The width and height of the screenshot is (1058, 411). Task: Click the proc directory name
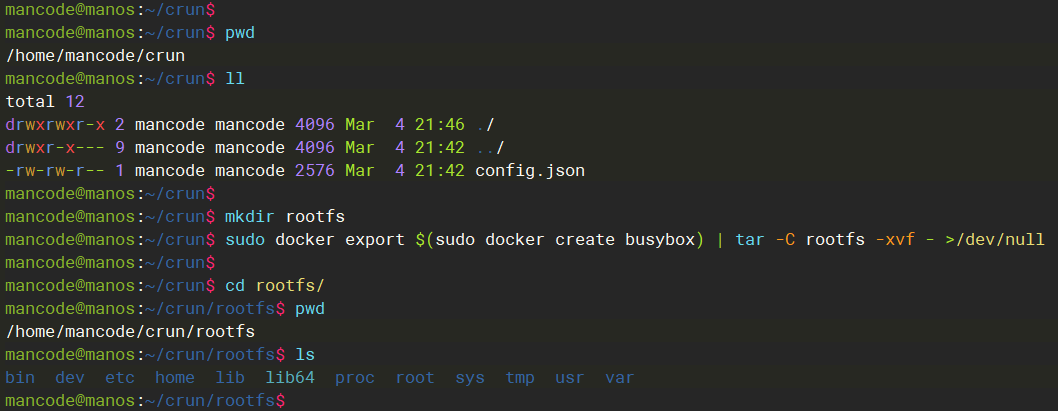click(x=355, y=377)
